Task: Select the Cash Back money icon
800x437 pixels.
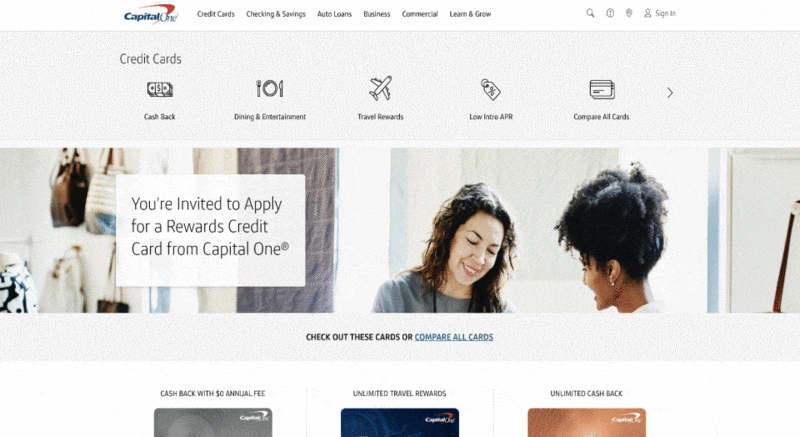Action: (160, 89)
